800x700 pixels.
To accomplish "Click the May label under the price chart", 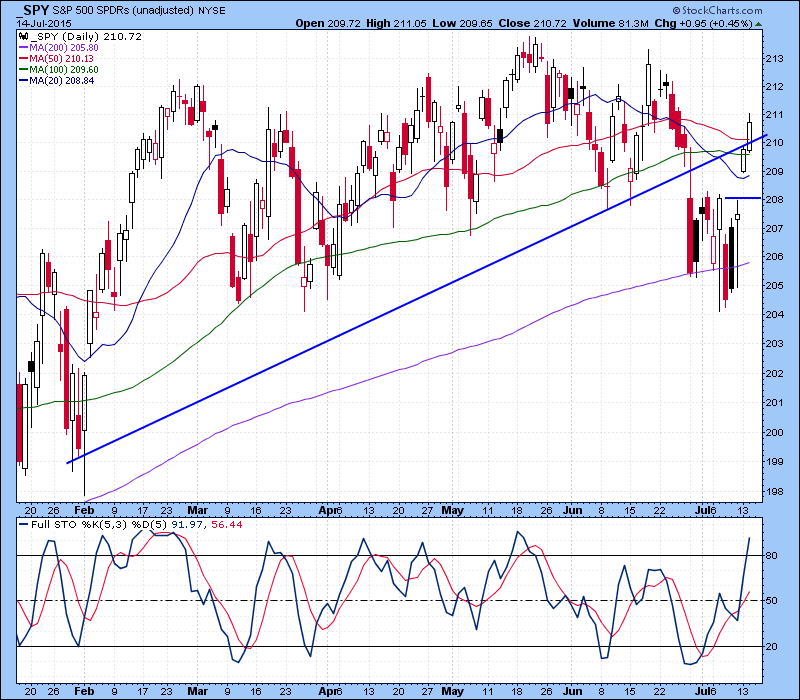I will [x=452, y=510].
